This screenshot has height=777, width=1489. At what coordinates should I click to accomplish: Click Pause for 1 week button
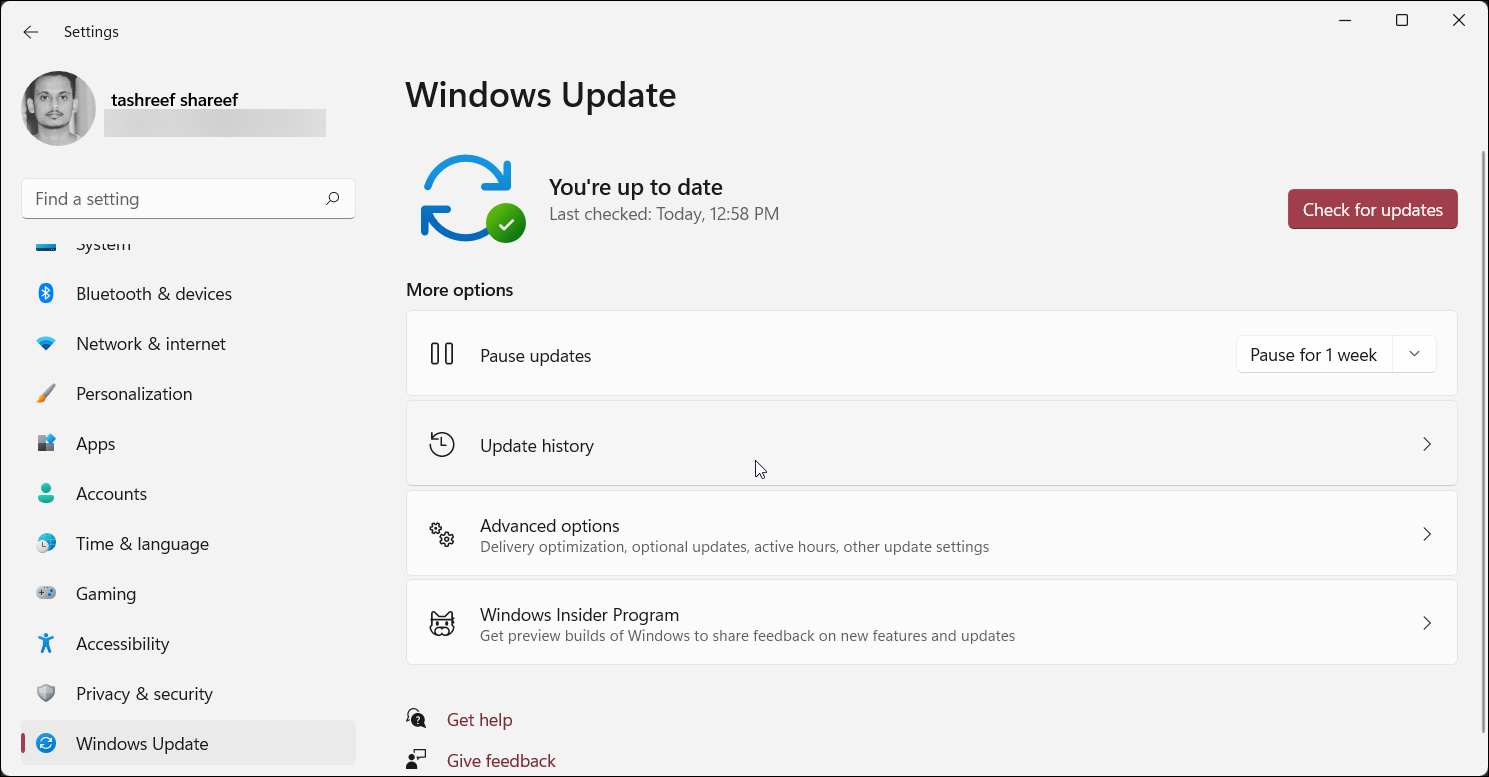[x=1313, y=354]
